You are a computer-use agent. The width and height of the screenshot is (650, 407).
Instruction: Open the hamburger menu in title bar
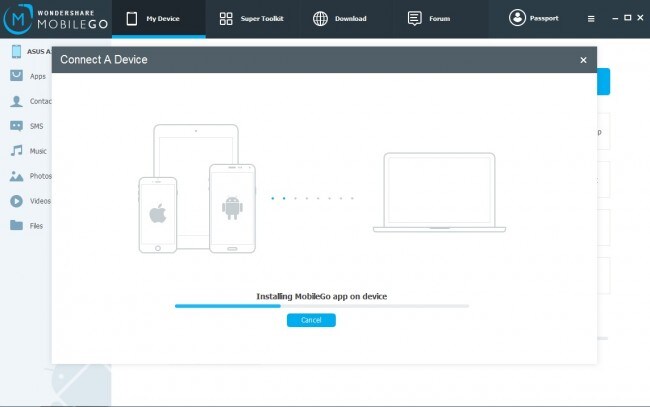click(x=591, y=19)
